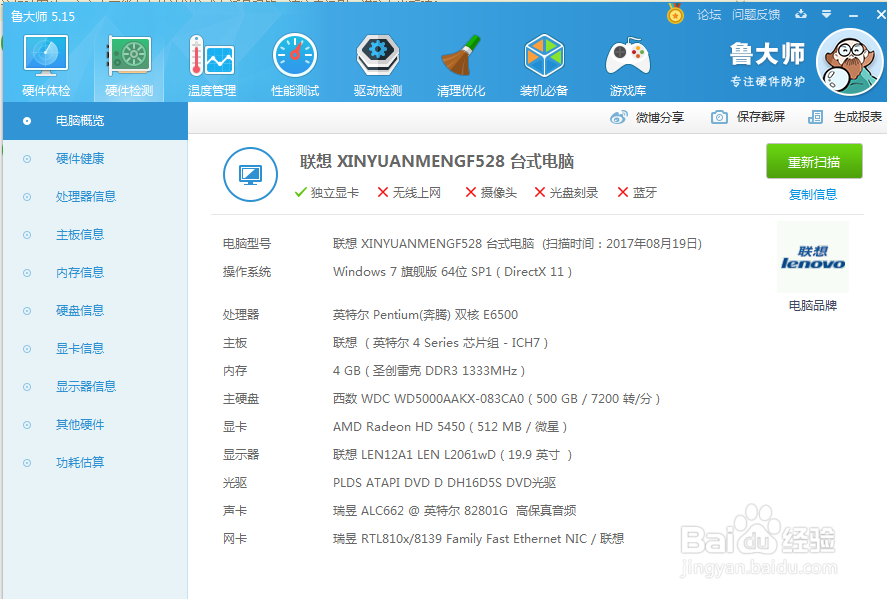Click the 操作系统 row label
The height and width of the screenshot is (599, 887).
tap(247, 272)
